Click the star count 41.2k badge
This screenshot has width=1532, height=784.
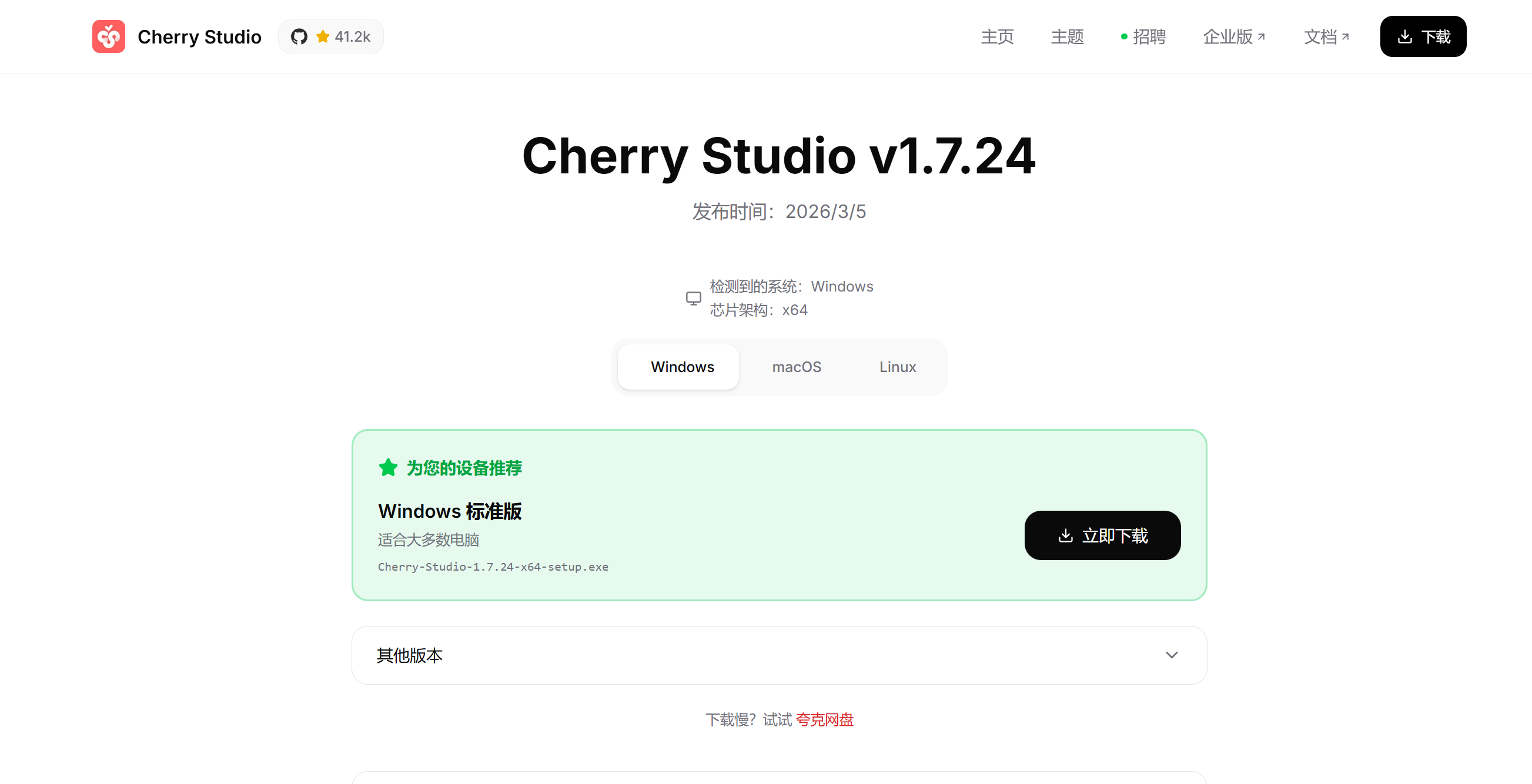[344, 37]
